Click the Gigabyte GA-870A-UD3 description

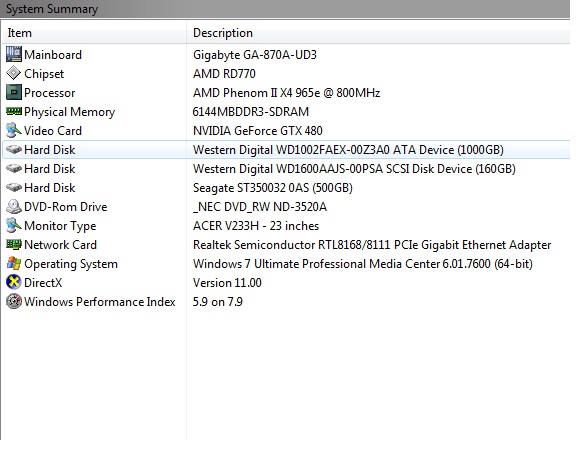[x=255, y=55]
